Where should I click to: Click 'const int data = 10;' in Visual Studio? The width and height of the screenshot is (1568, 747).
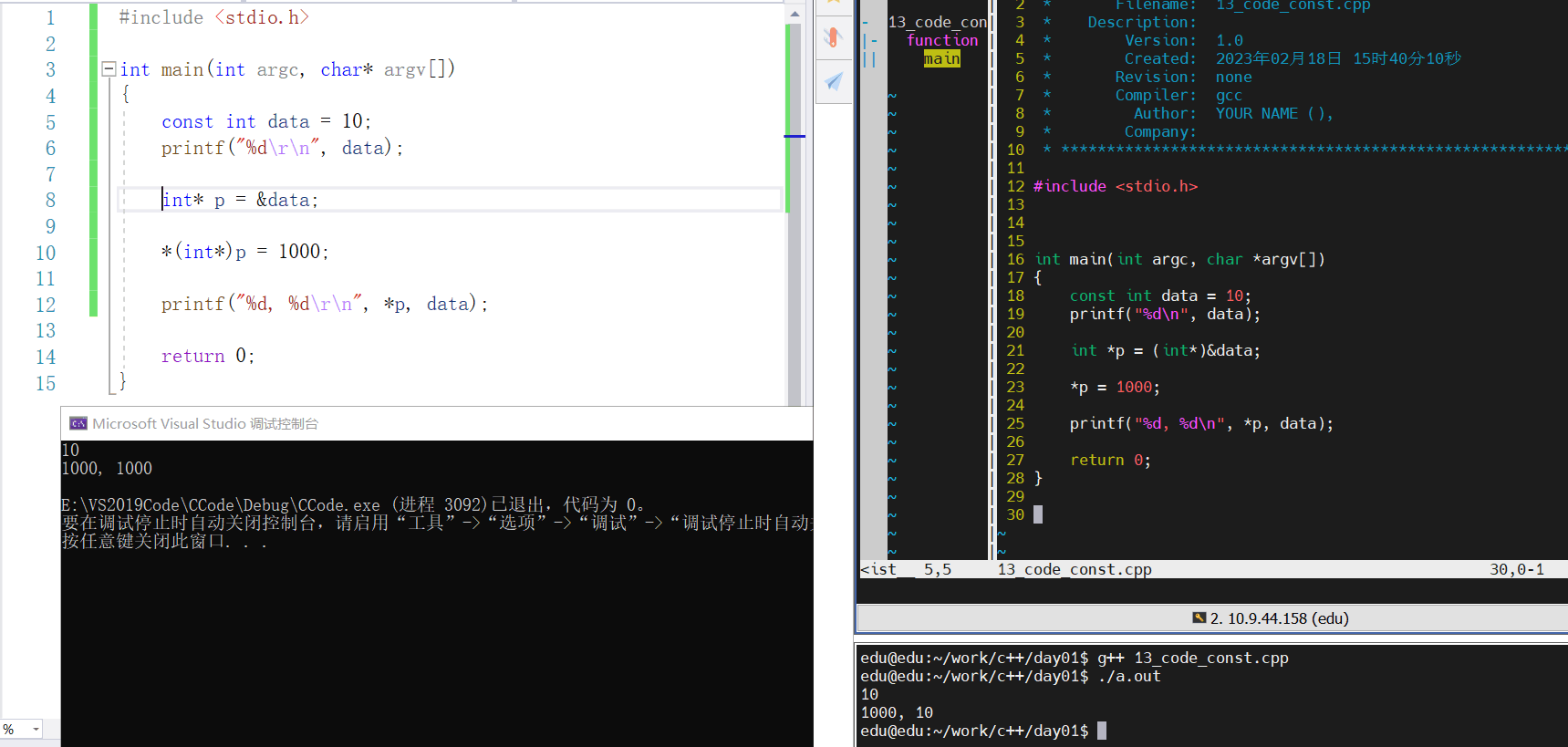[266, 121]
